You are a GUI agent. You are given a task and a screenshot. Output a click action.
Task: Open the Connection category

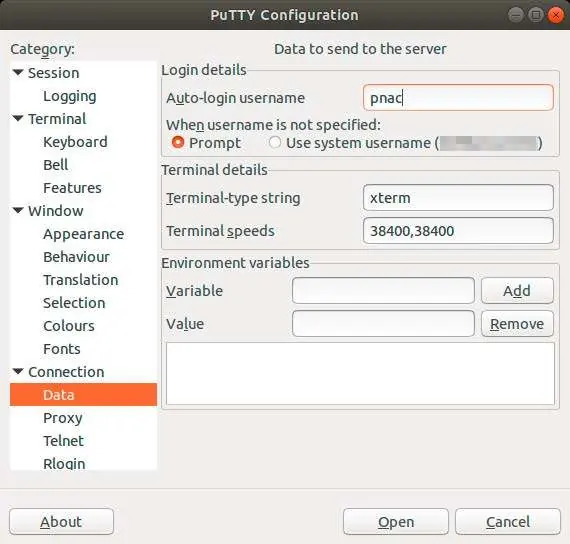click(66, 372)
